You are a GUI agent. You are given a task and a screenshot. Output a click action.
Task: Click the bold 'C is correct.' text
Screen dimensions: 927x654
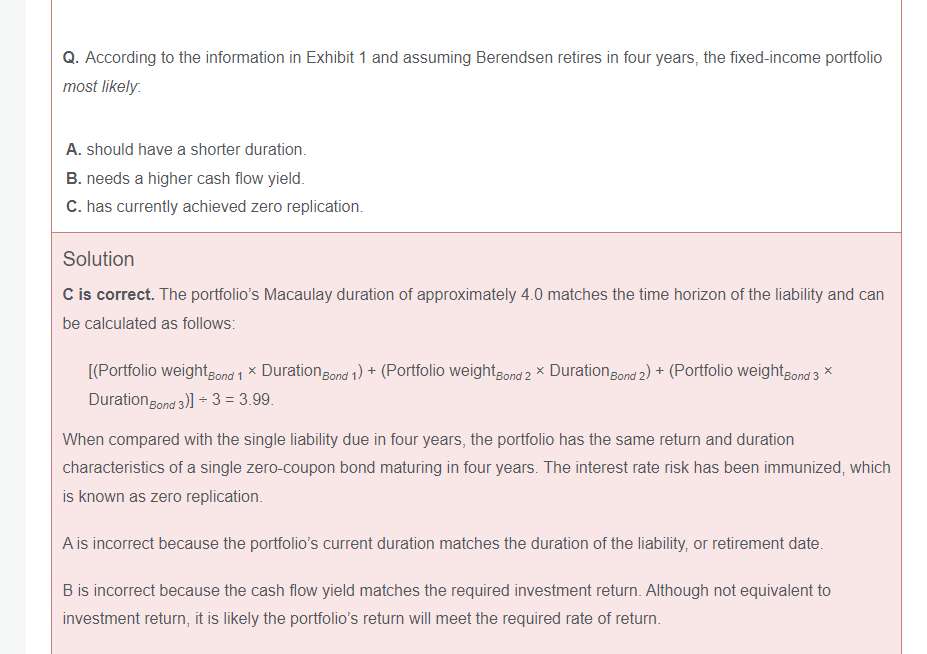(x=108, y=294)
